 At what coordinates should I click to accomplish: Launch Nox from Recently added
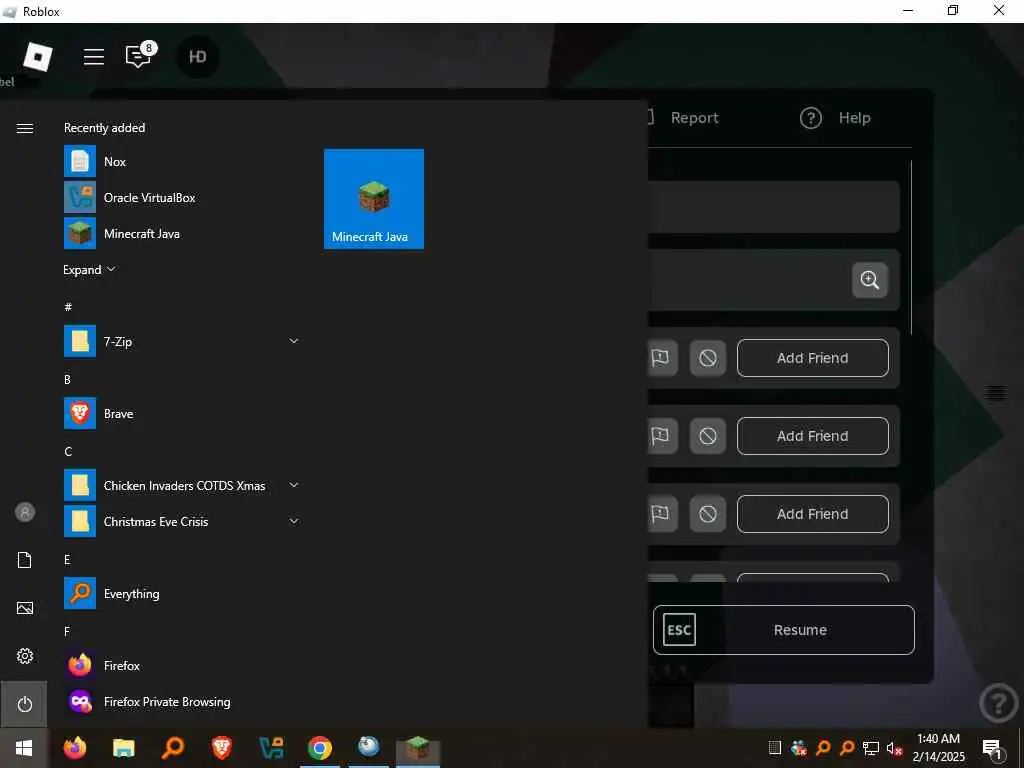(x=183, y=161)
